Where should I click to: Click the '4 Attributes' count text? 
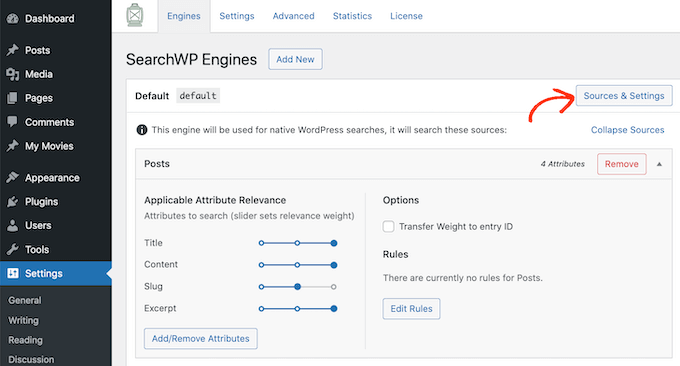pos(562,164)
